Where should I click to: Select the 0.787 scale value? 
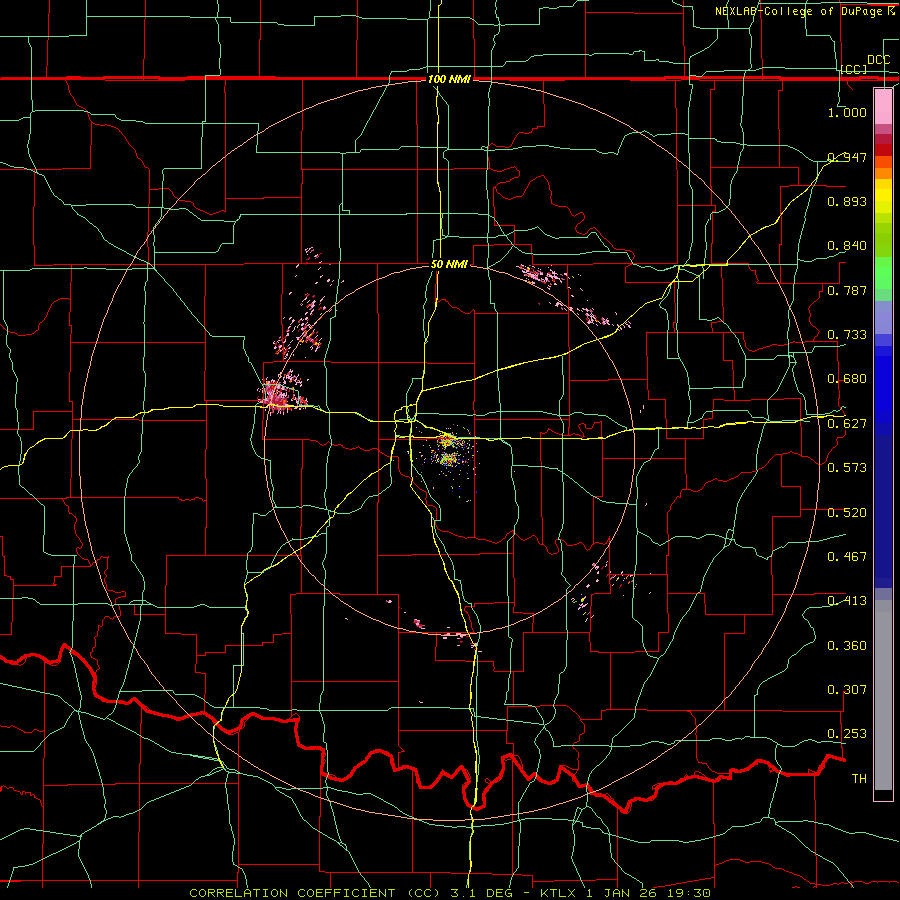847,290
